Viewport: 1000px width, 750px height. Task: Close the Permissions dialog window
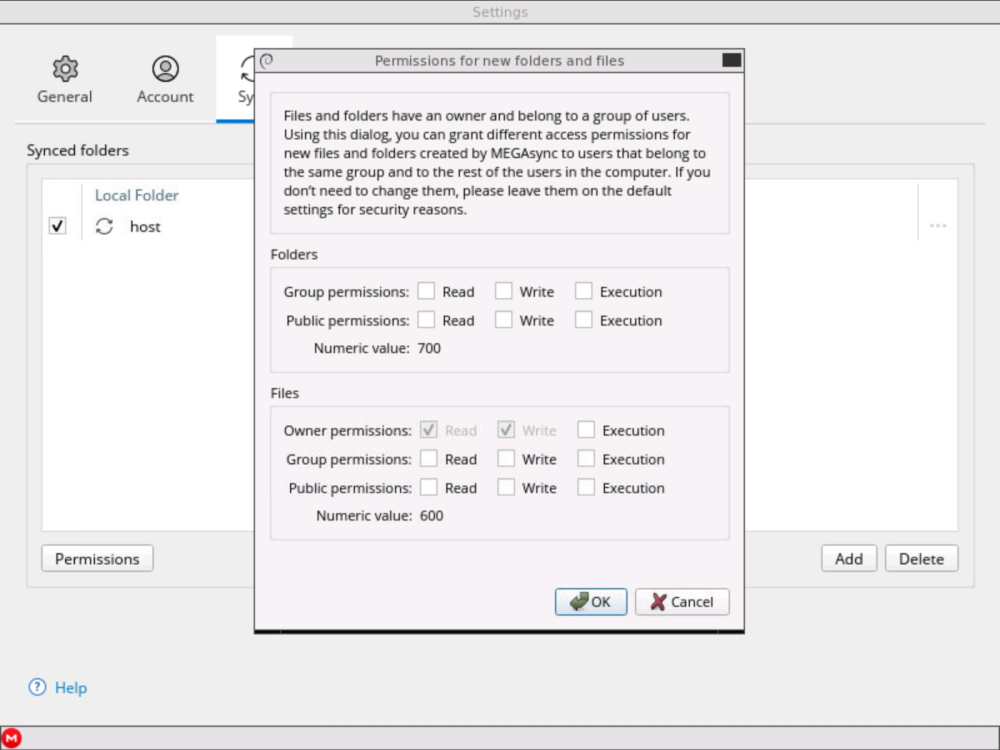pyautogui.click(x=732, y=60)
